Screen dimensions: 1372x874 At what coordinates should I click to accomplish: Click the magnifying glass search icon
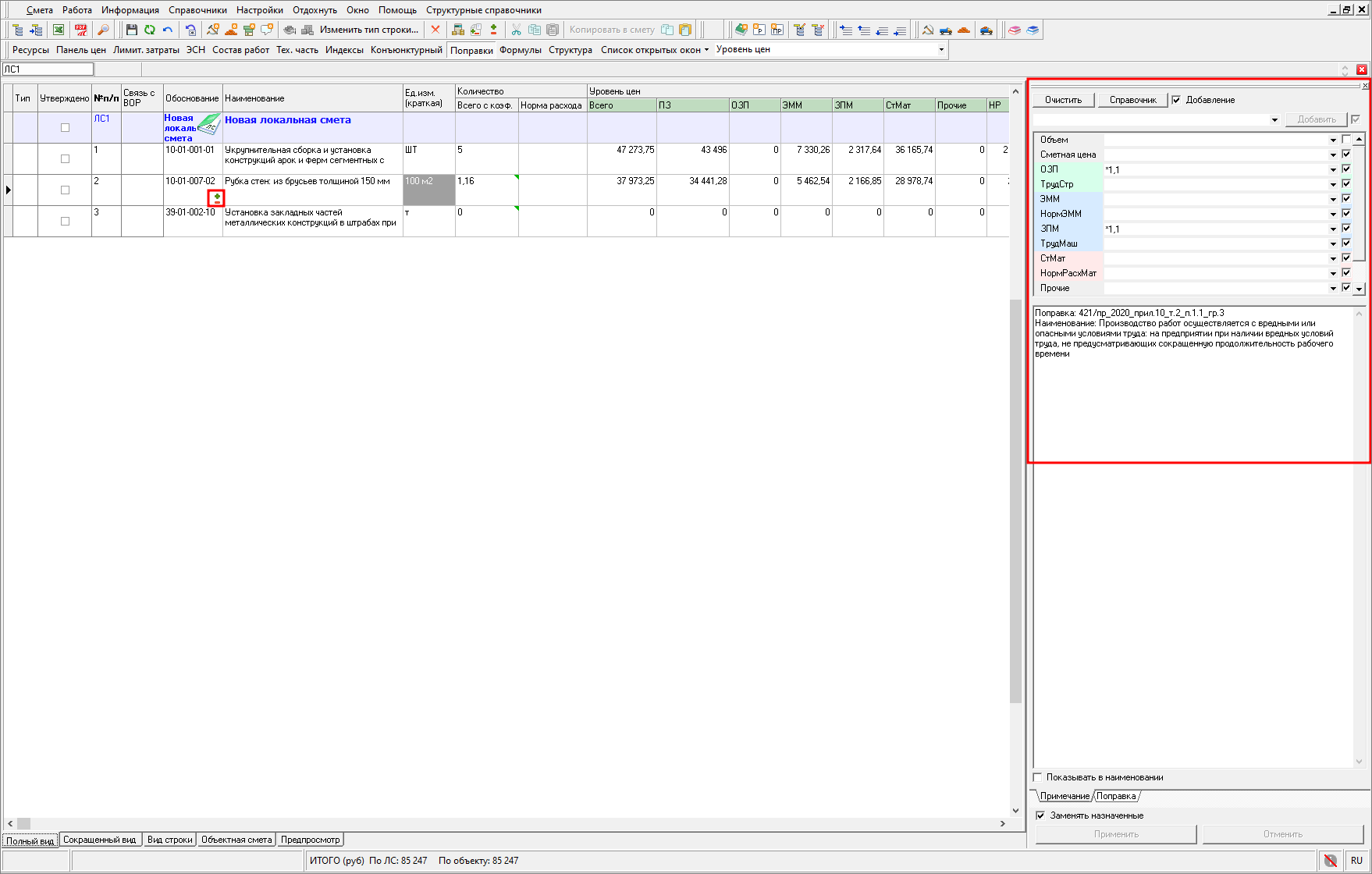click(x=103, y=30)
